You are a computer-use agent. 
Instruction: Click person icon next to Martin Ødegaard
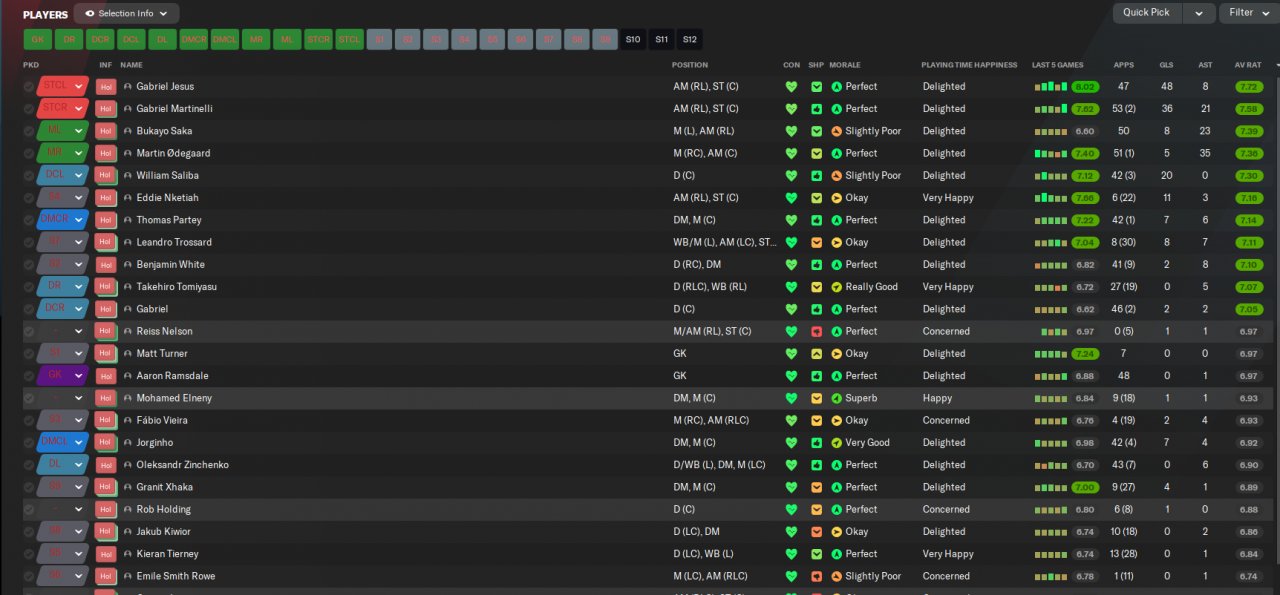[128, 153]
